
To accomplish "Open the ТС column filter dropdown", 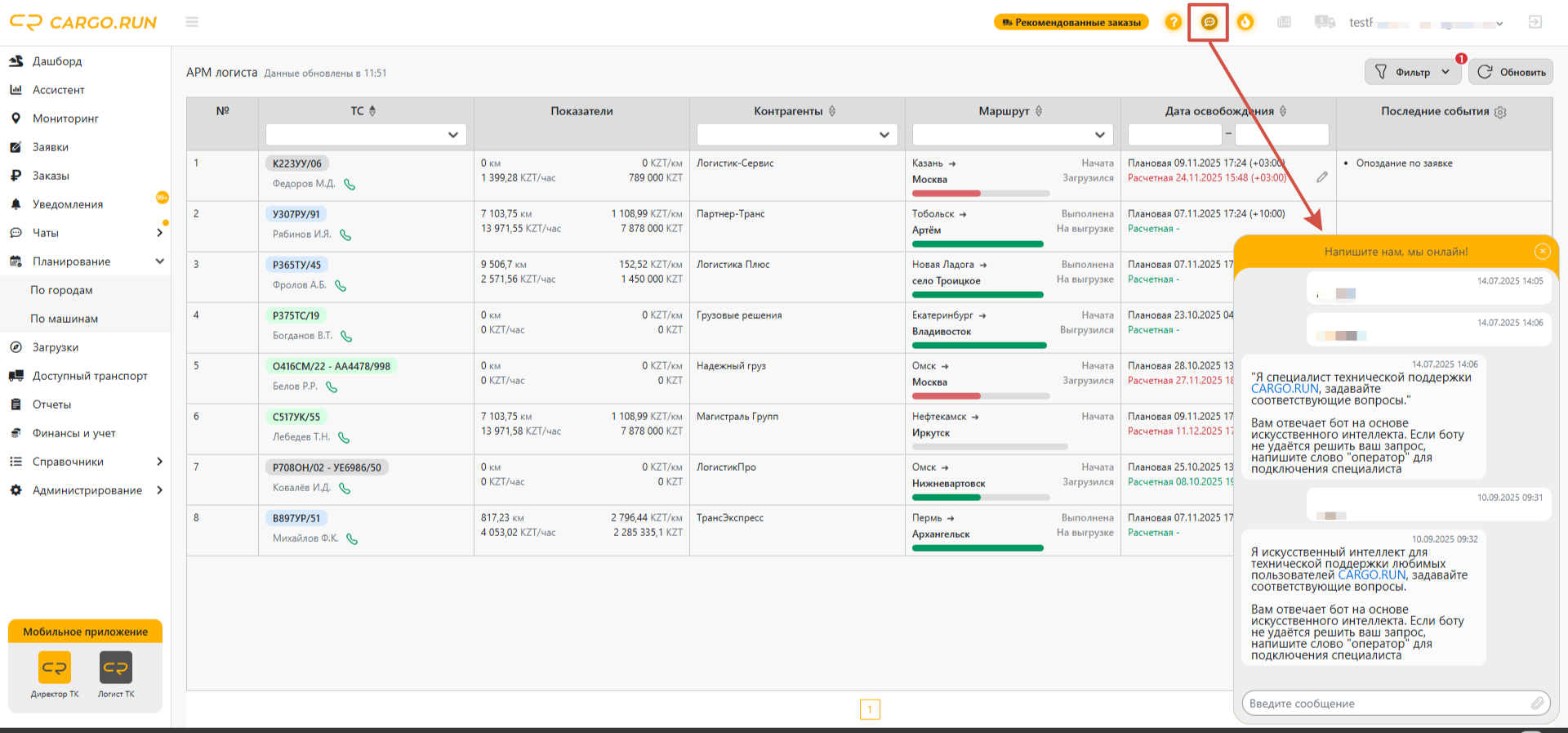I will pyautogui.click(x=366, y=135).
